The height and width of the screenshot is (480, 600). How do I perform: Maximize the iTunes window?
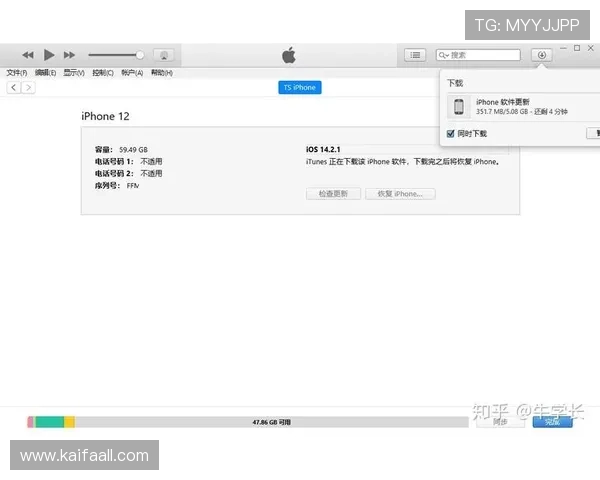point(577,48)
